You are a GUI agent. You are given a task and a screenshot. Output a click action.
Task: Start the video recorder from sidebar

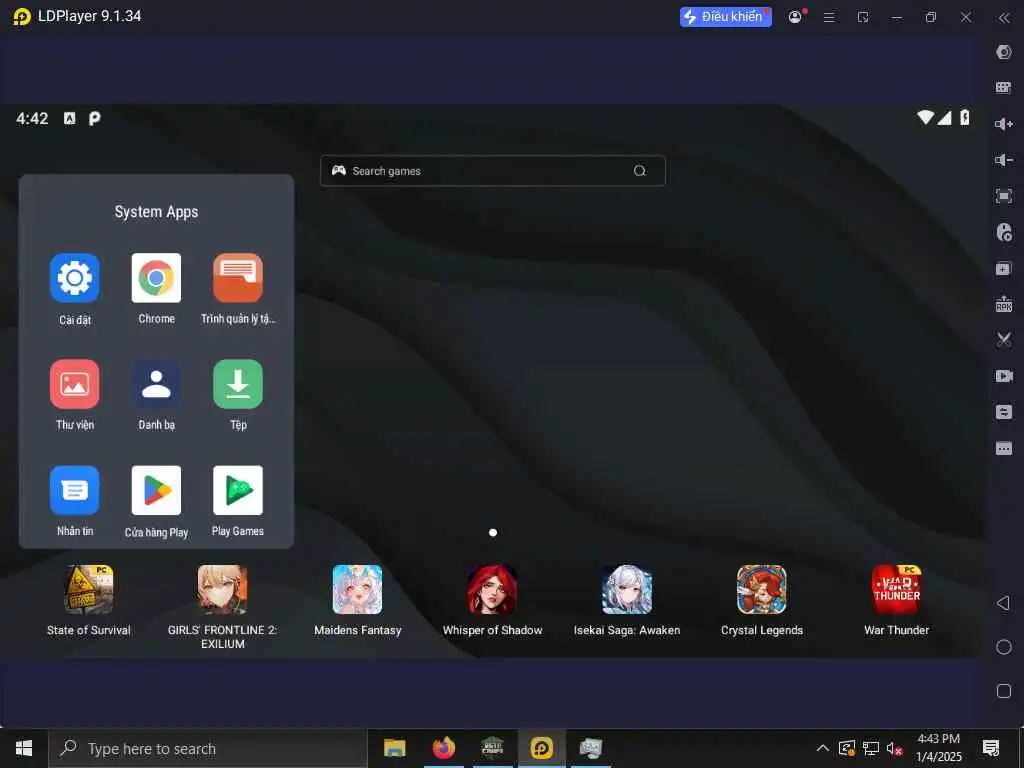[x=1004, y=376]
